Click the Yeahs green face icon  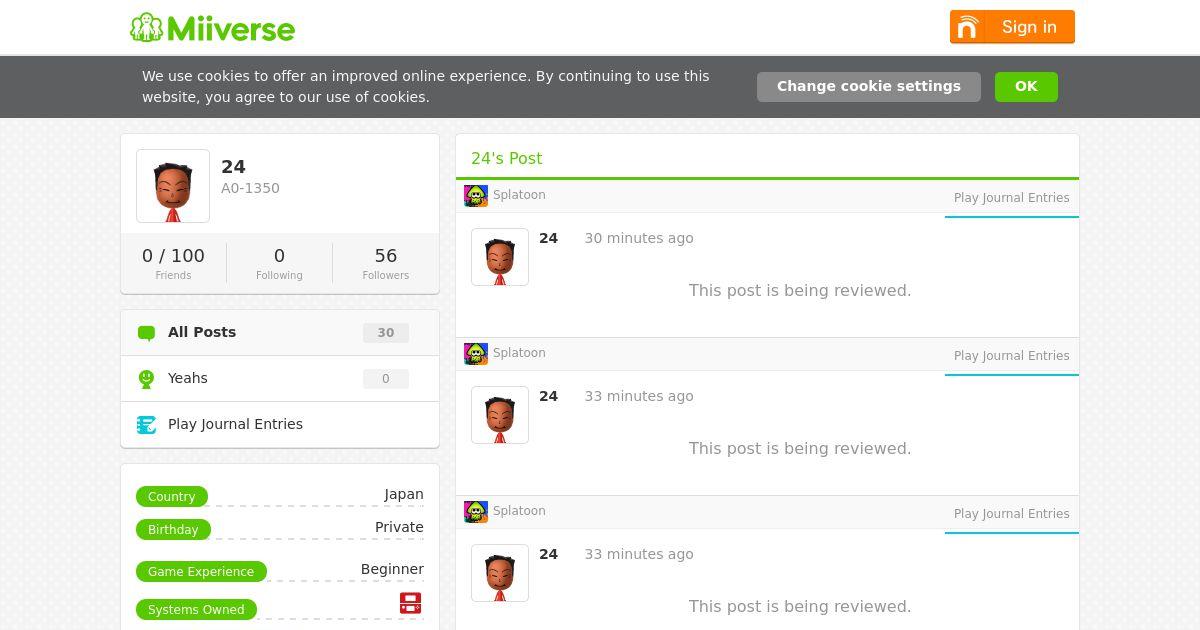point(146,379)
